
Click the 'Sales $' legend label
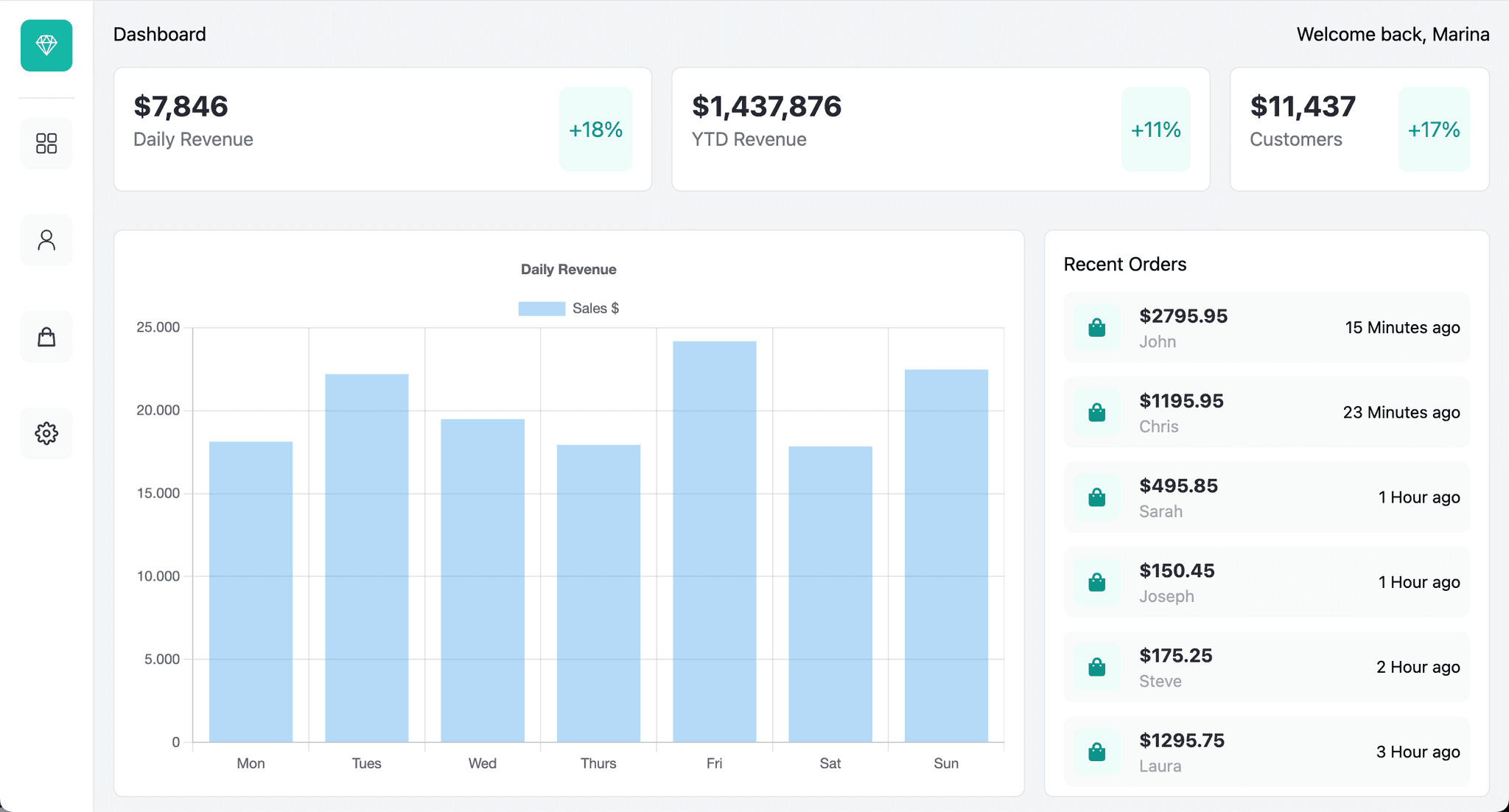(x=595, y=309)
